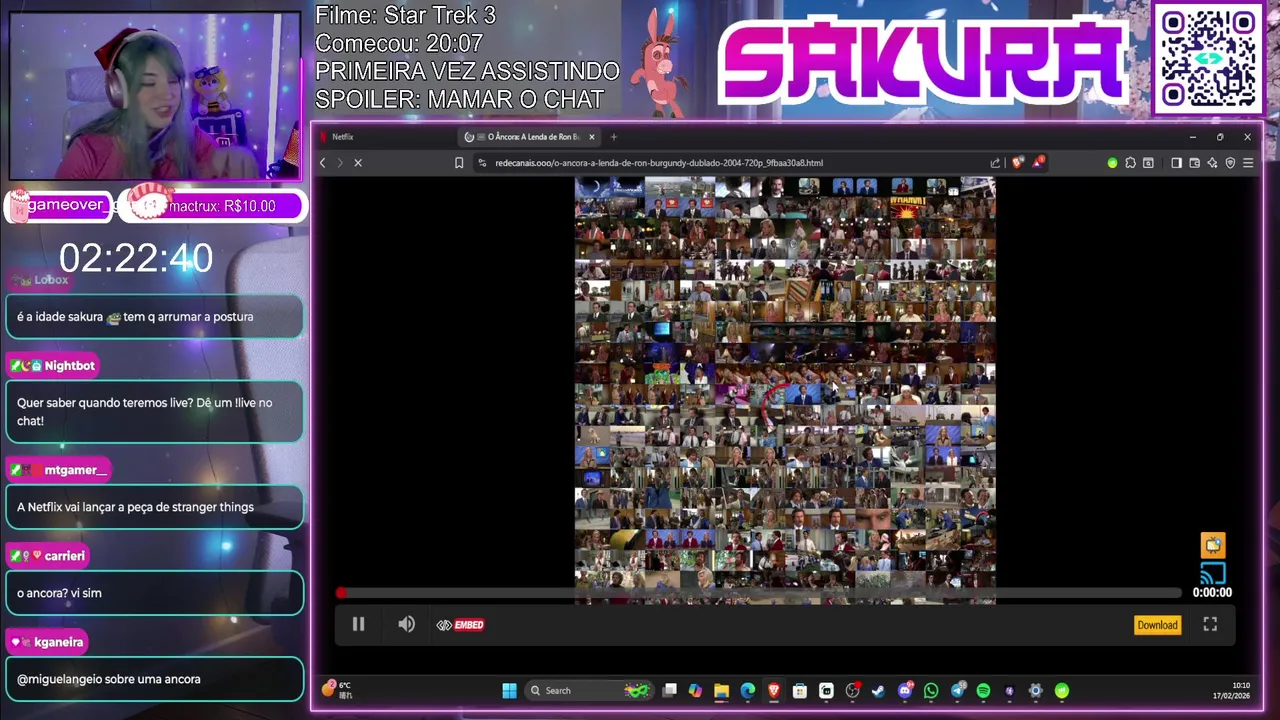Bookmark this page in Brave

pyautogui.click(x=459, y=163)
